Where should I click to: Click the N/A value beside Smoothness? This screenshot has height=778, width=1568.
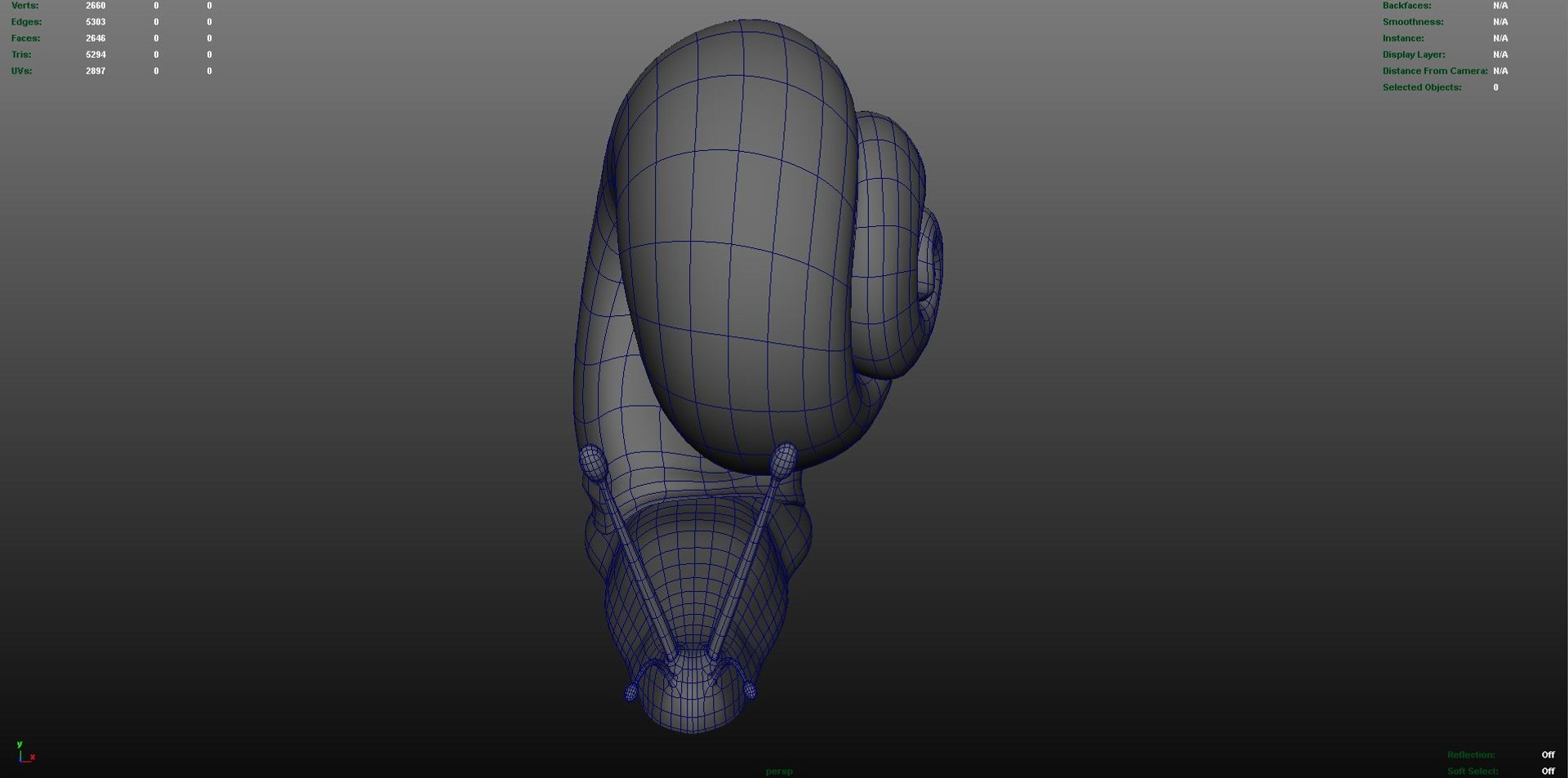tap(1500, 22)
